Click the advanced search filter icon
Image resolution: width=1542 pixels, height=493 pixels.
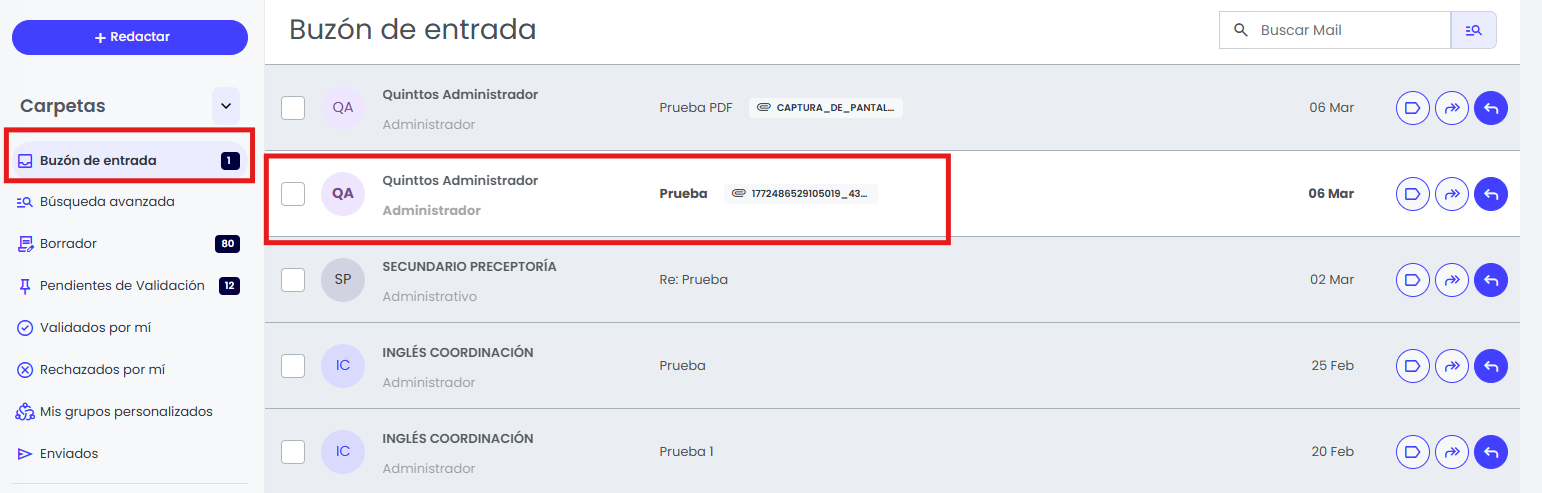(x=1473, y=30)
